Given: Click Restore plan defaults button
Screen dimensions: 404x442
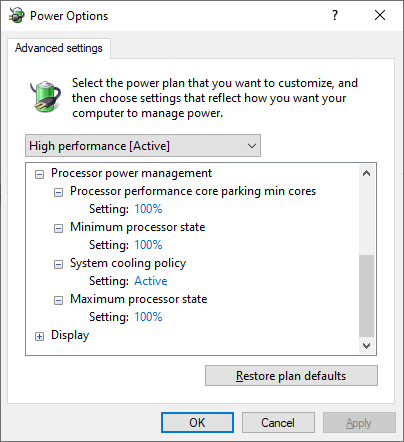Looking at the screenshot, I should pyautogui.click(x=291, y=376).
